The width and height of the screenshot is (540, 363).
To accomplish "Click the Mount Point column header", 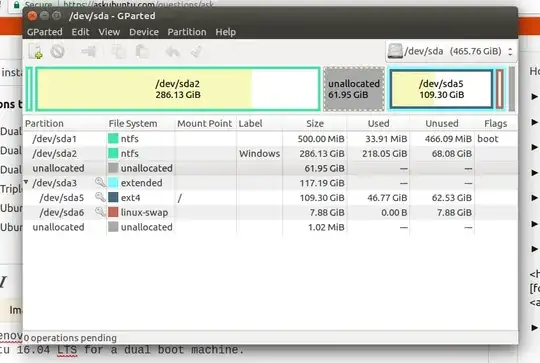I will click(x=206, y=124).
